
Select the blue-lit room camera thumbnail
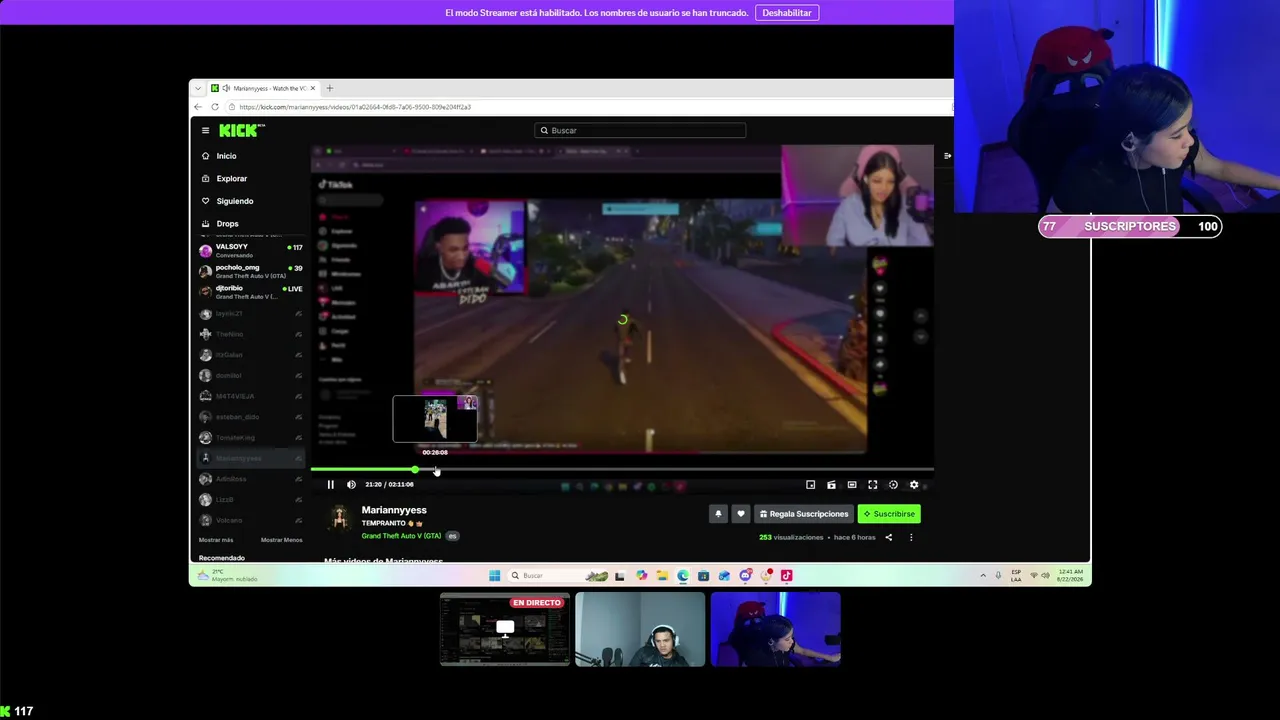(x=775, y=629)
